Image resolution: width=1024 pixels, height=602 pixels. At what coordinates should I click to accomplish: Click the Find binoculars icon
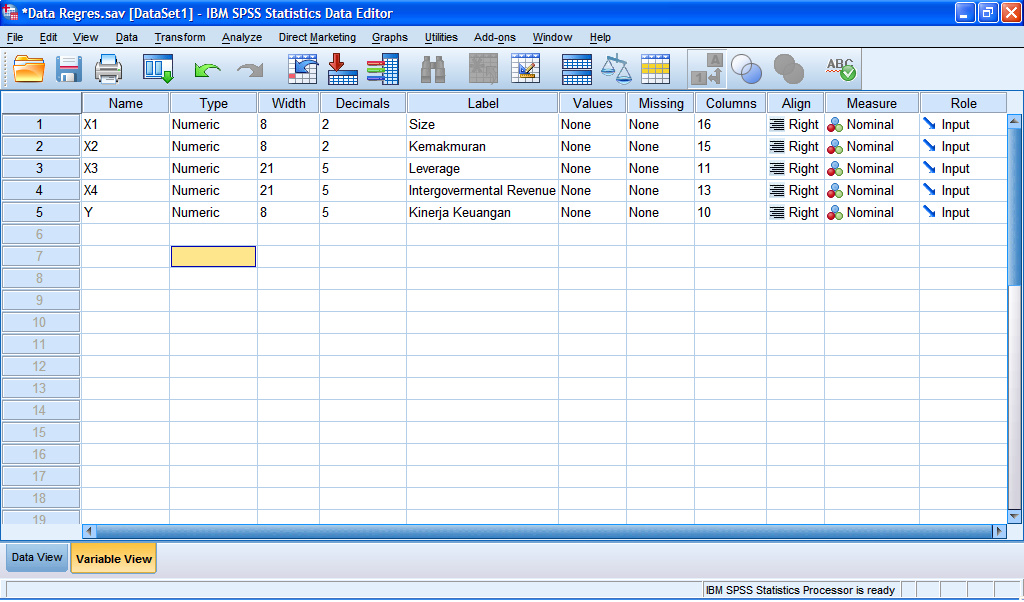[433, 69]
